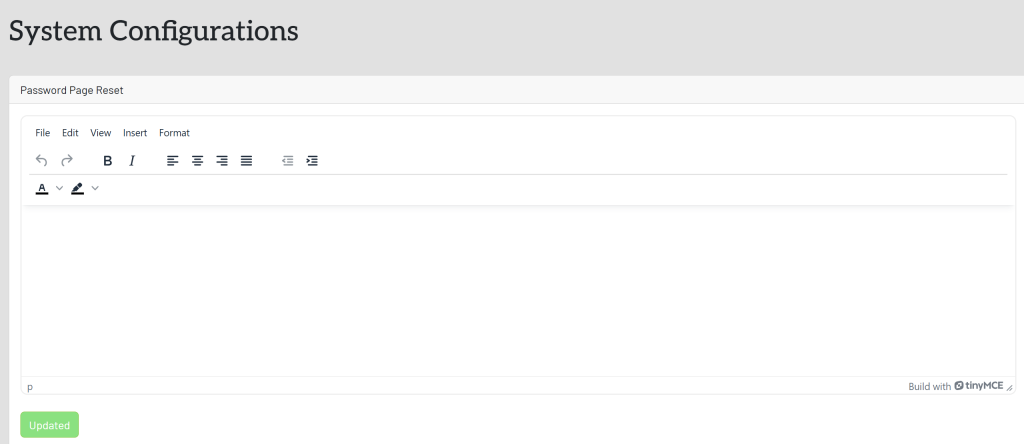Viewport: 1024px width, 444px height.
Task: Align text to the left
Action: pos(173,160)
